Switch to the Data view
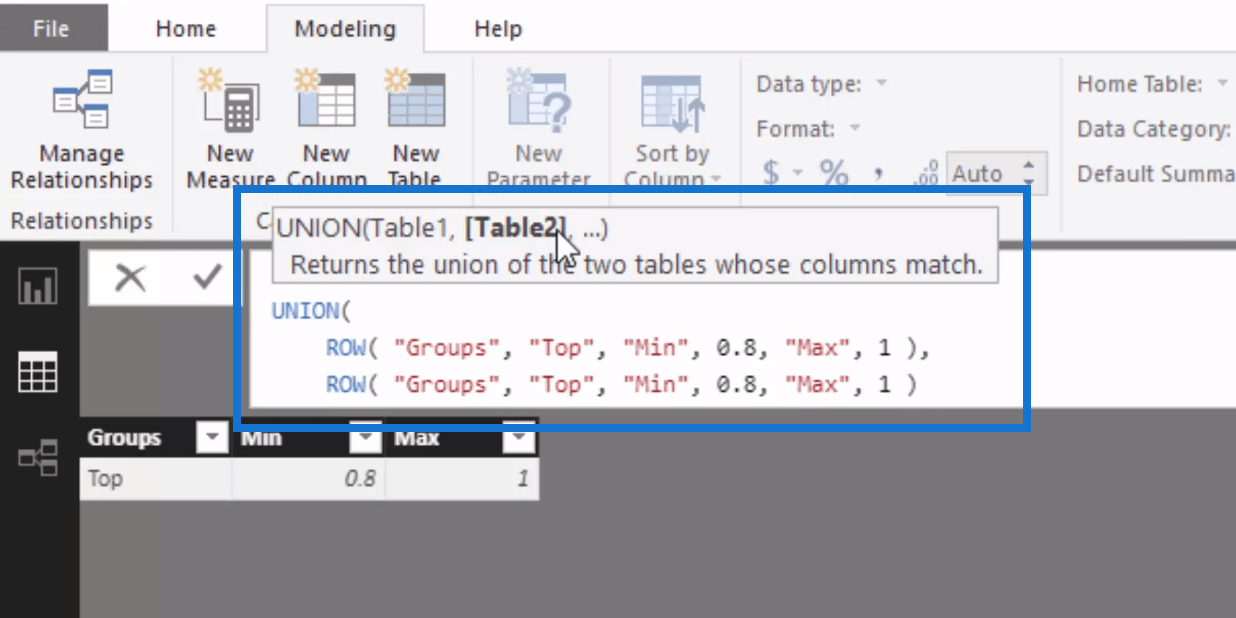This screenshot has width=1236, height=618. (38, 373)
